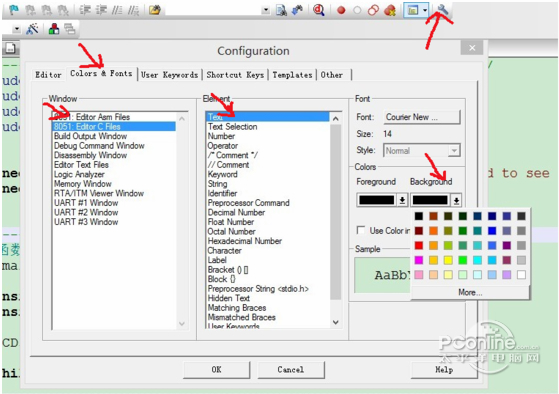Click the second gray bookmark flag icon
Screen dimensions: 559x394
click(x=46, y=10)
